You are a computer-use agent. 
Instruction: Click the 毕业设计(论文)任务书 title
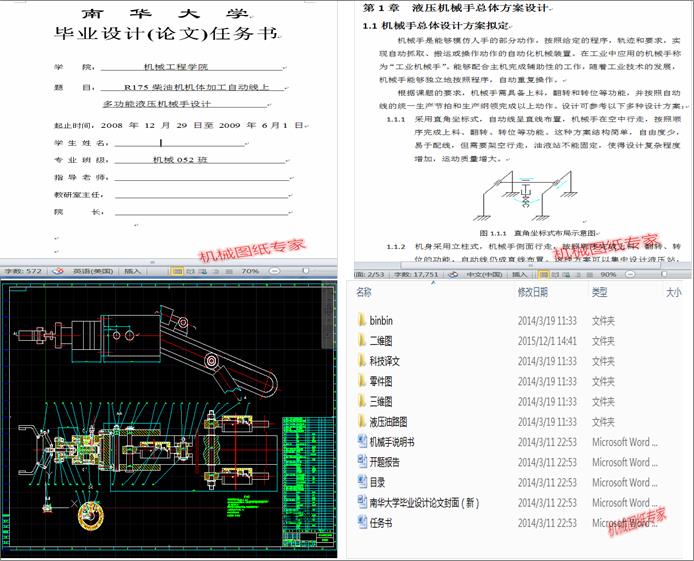pos(166,34)
